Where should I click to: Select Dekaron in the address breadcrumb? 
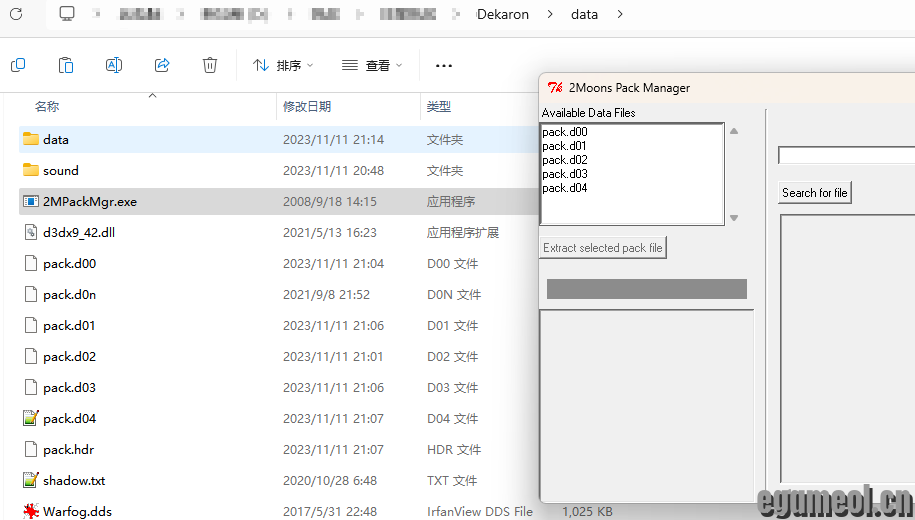click(x=502, y=15)
